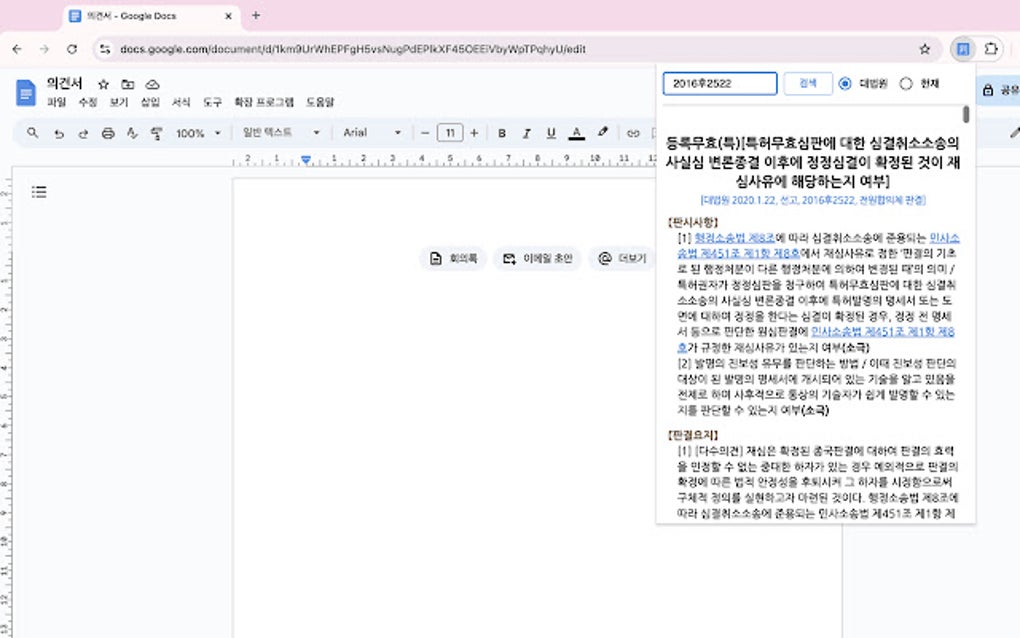Open the Arial font dropdown

tap(372, 133)
